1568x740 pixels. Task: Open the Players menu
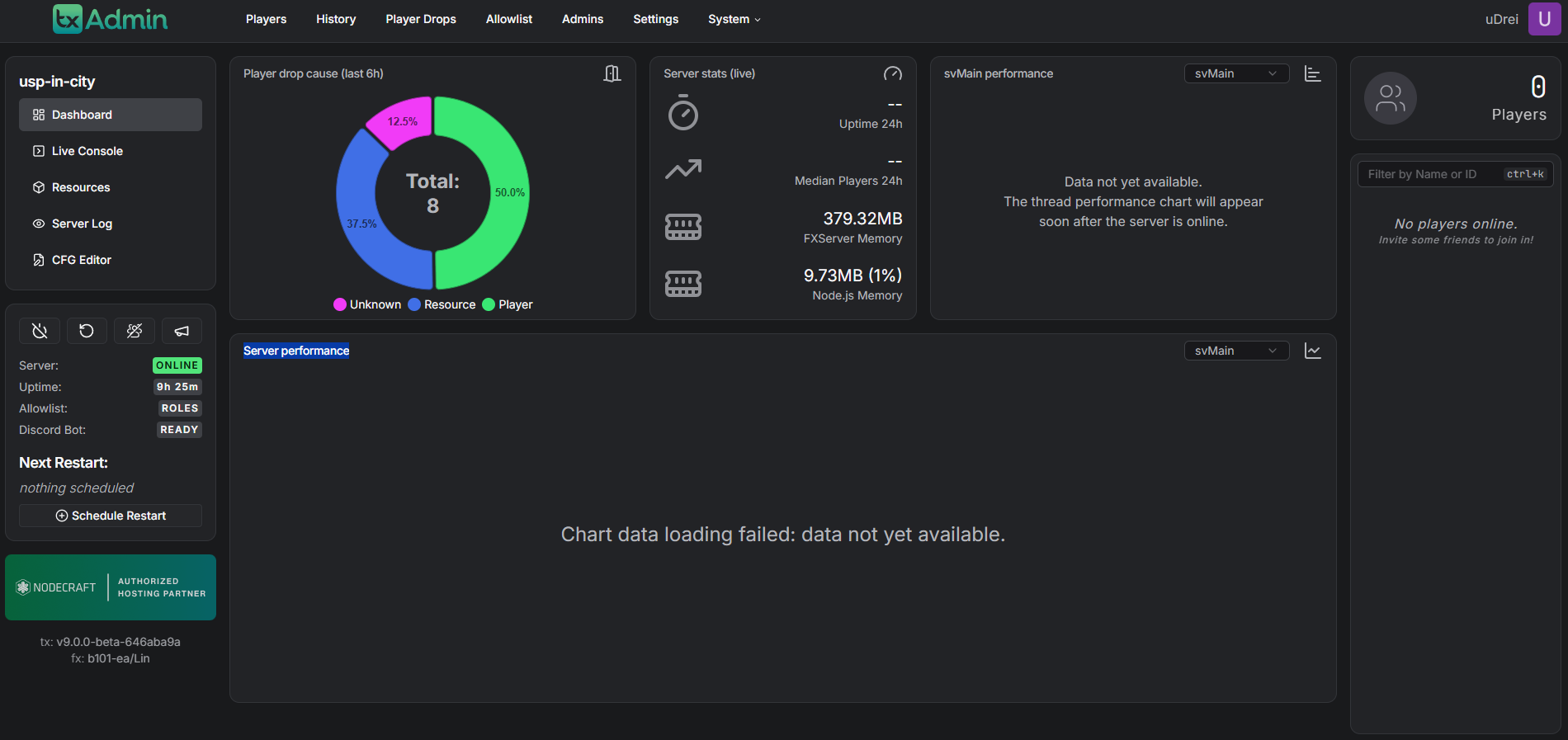coord(266,19)
